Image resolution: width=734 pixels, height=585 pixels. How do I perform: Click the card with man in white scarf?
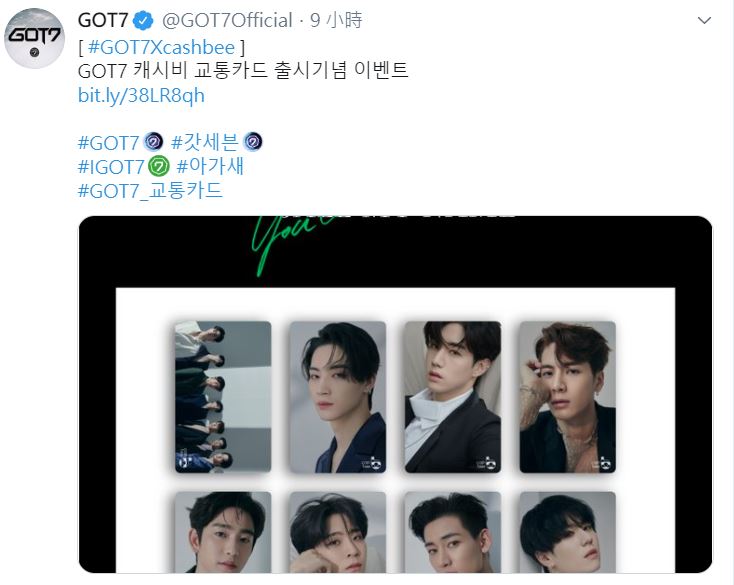pos(453,397)
